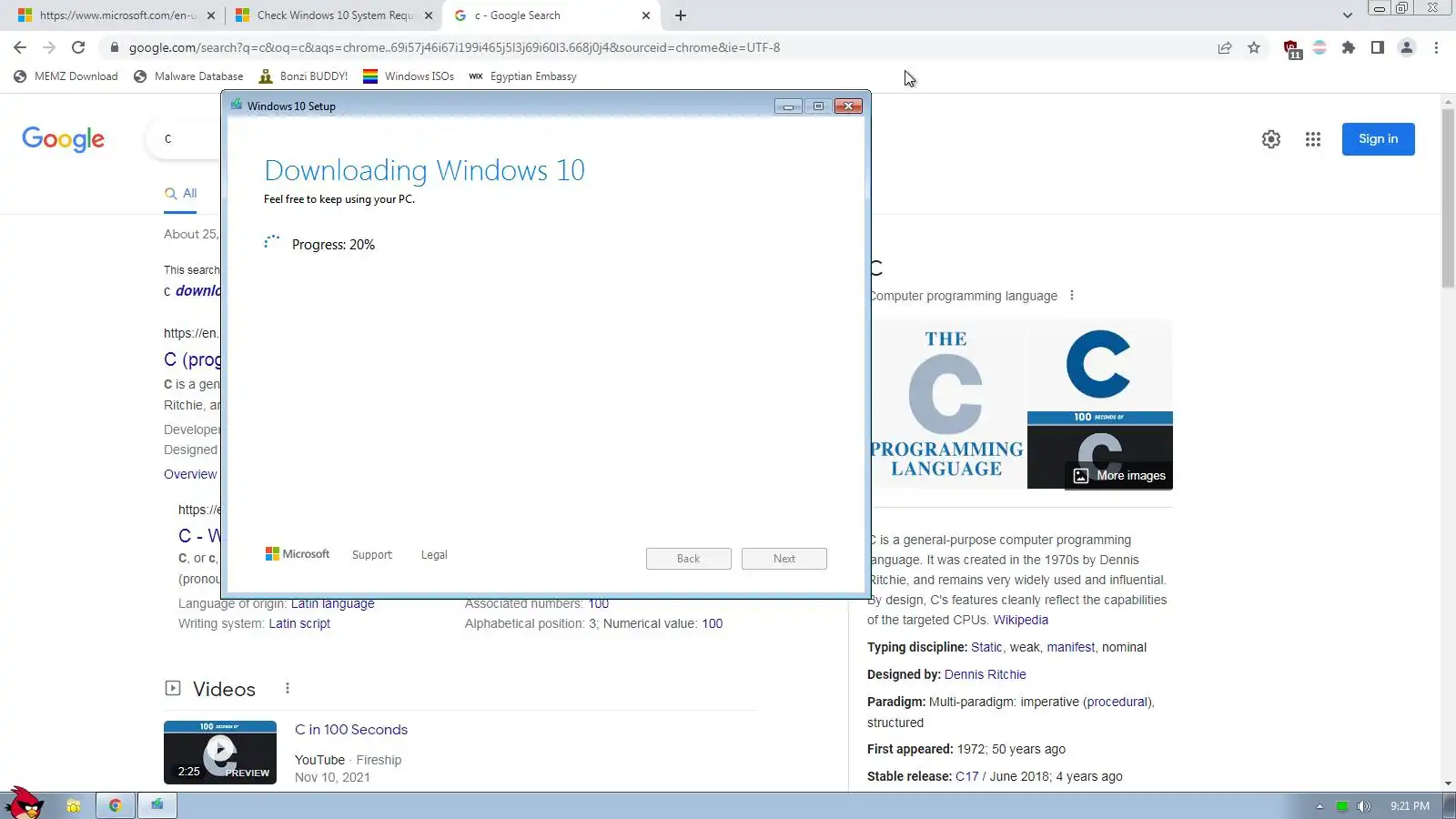
Task: Open Google search settings gear
Action: tap(1271, 139)
